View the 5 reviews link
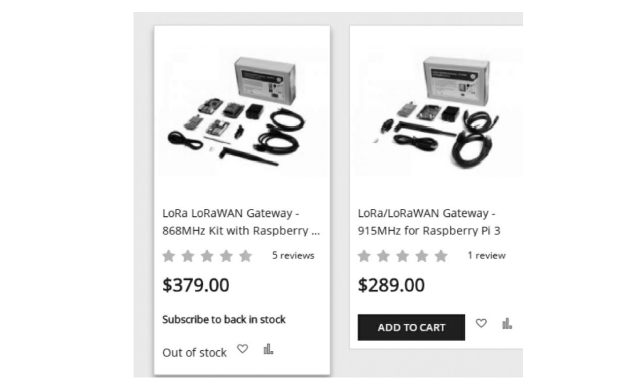Screen dimensions: 643x386 pyautogui.click(x=293, y=256)
